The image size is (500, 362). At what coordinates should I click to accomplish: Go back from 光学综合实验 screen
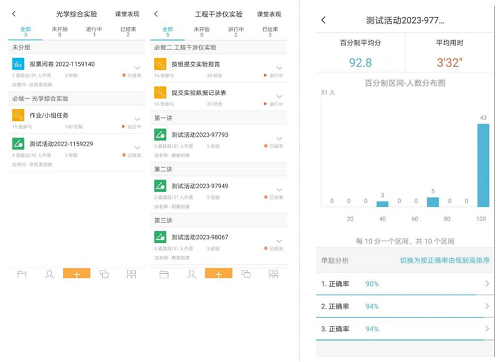tap(14, 14)
